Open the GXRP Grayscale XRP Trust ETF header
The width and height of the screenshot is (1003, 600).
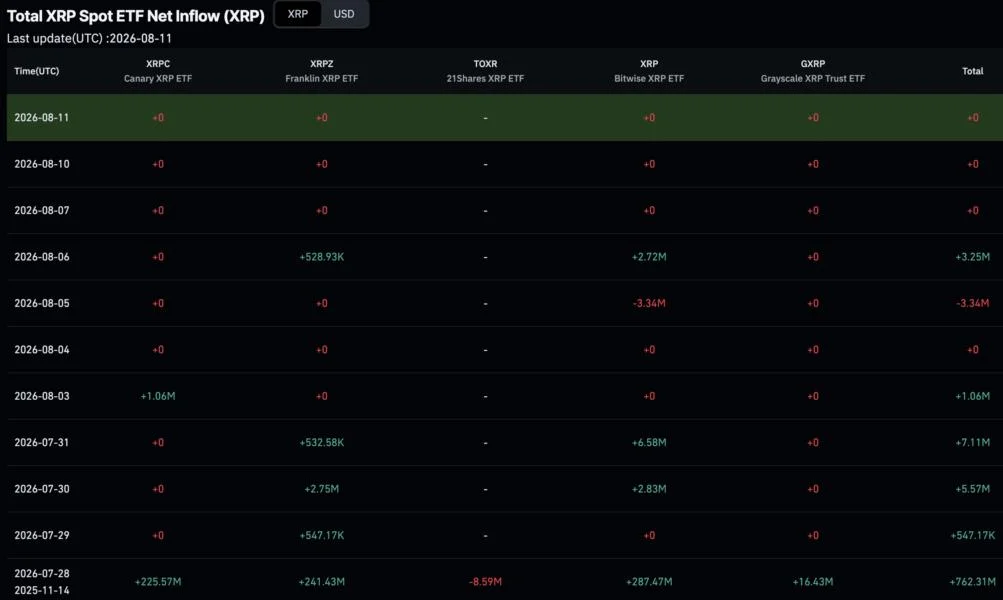[x=813, y=71]
